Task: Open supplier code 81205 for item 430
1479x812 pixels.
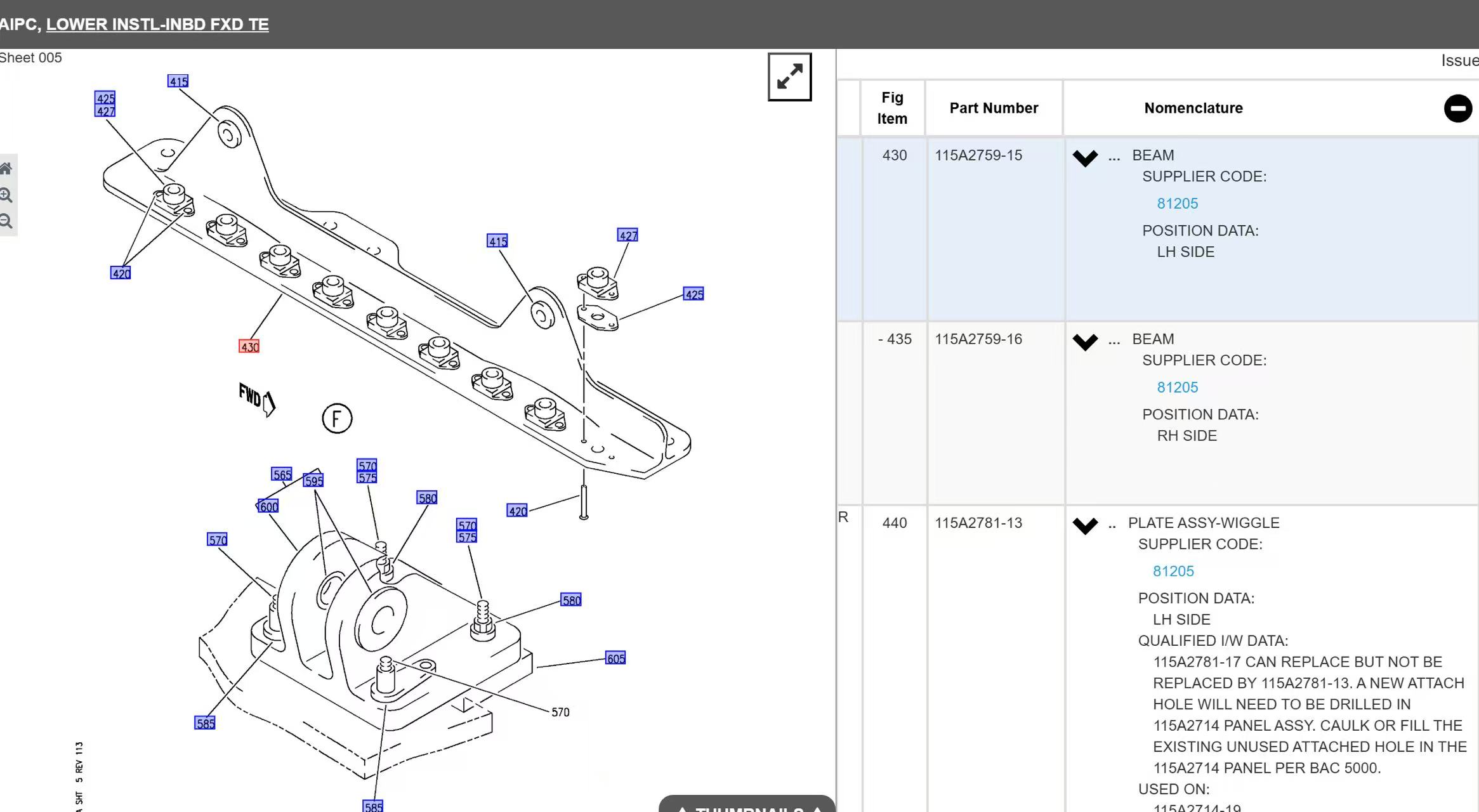Action: [1177, 204]
